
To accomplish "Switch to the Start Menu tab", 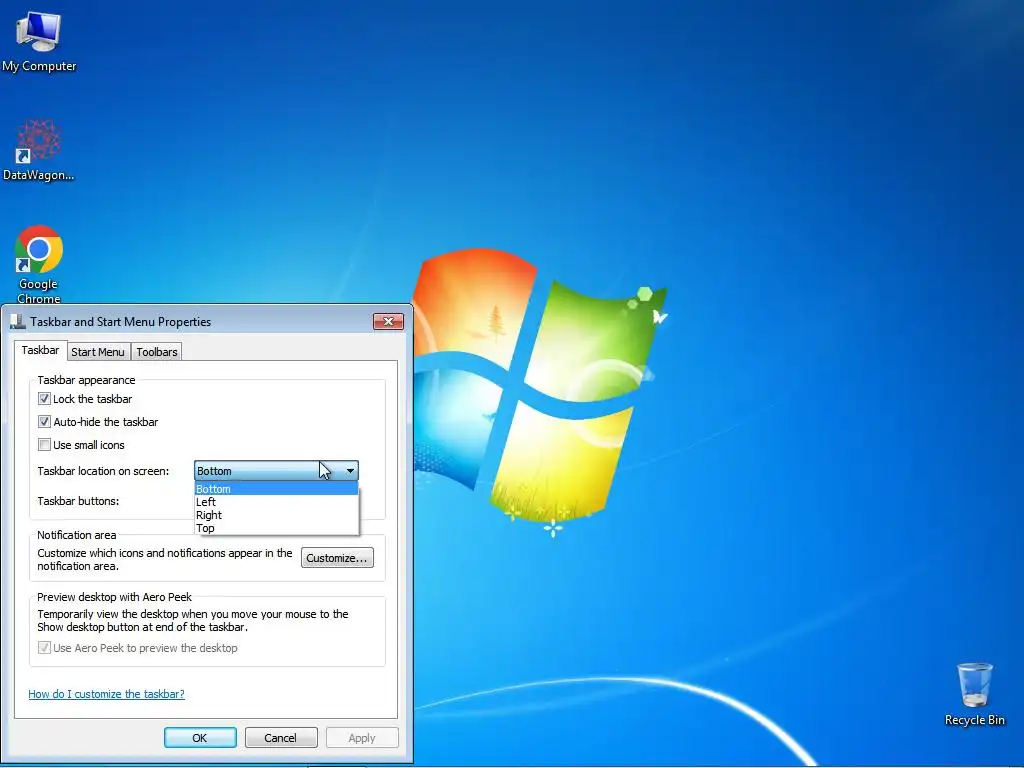I will click(98, 352).
